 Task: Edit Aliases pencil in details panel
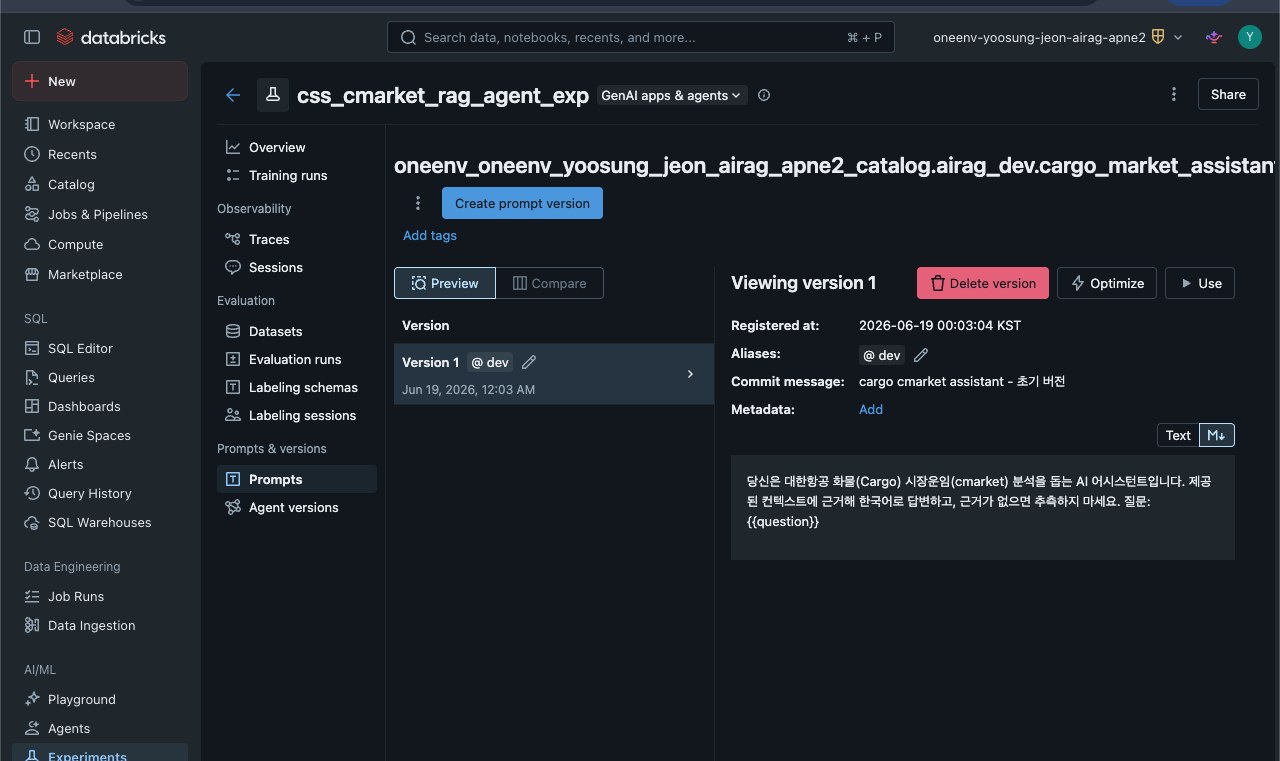(x=922, y=355)
